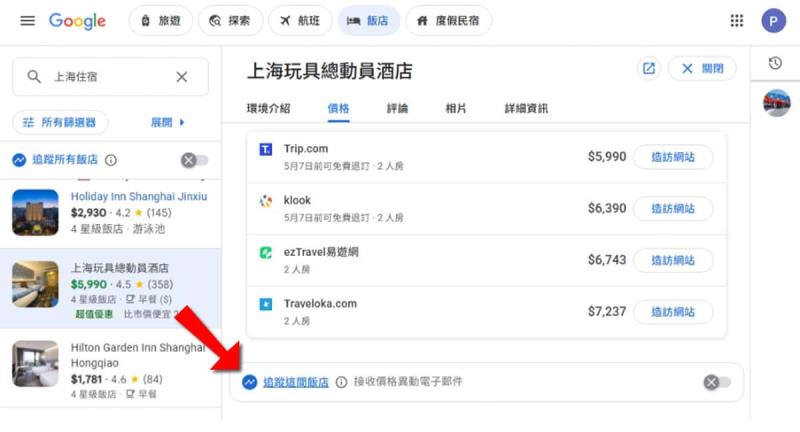Image resolution: width=800 pixels, height=432 pixels.
Task: Click the Traveloka.com logo icon
Action: pos(266,304)
